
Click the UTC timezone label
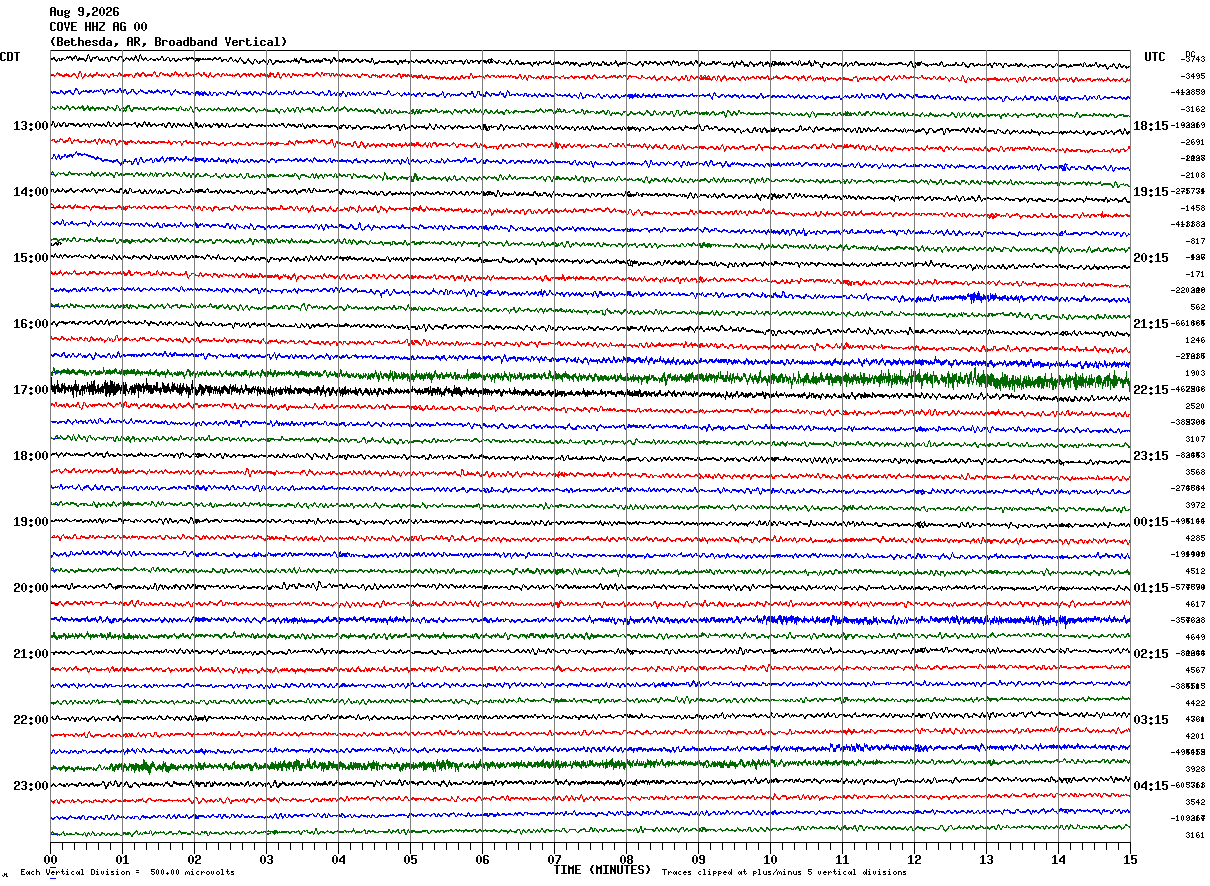click(1155, 57)
